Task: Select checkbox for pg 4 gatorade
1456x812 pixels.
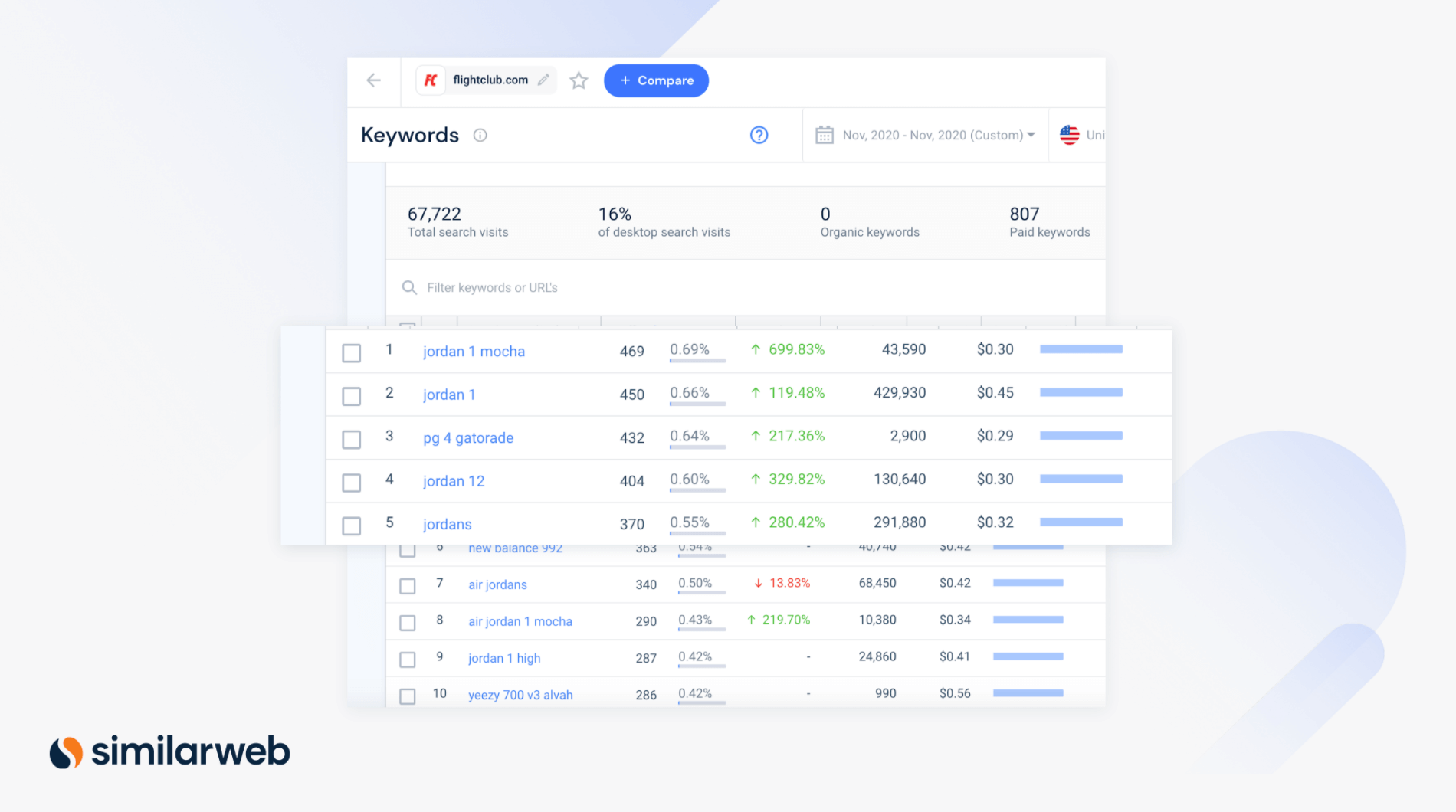Action: click(351, 439)
